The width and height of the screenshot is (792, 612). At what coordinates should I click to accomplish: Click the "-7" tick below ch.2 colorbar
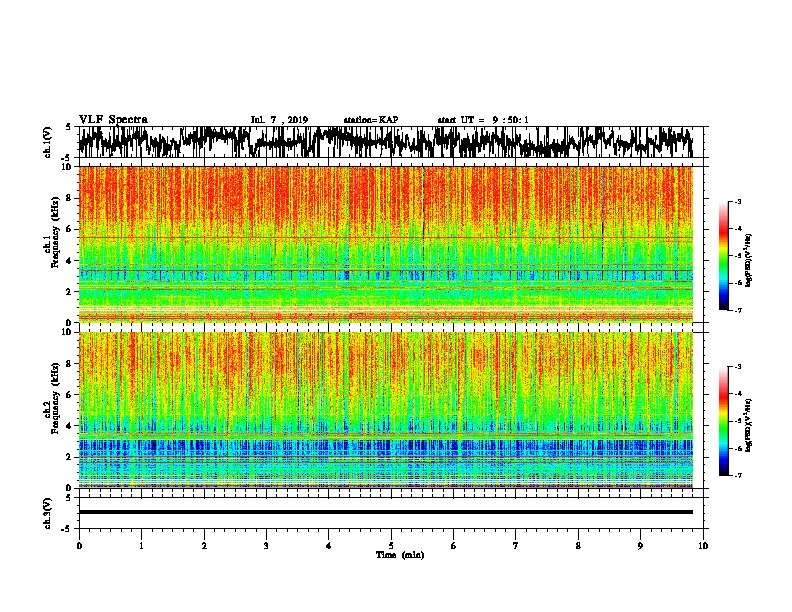click(738, 476)
